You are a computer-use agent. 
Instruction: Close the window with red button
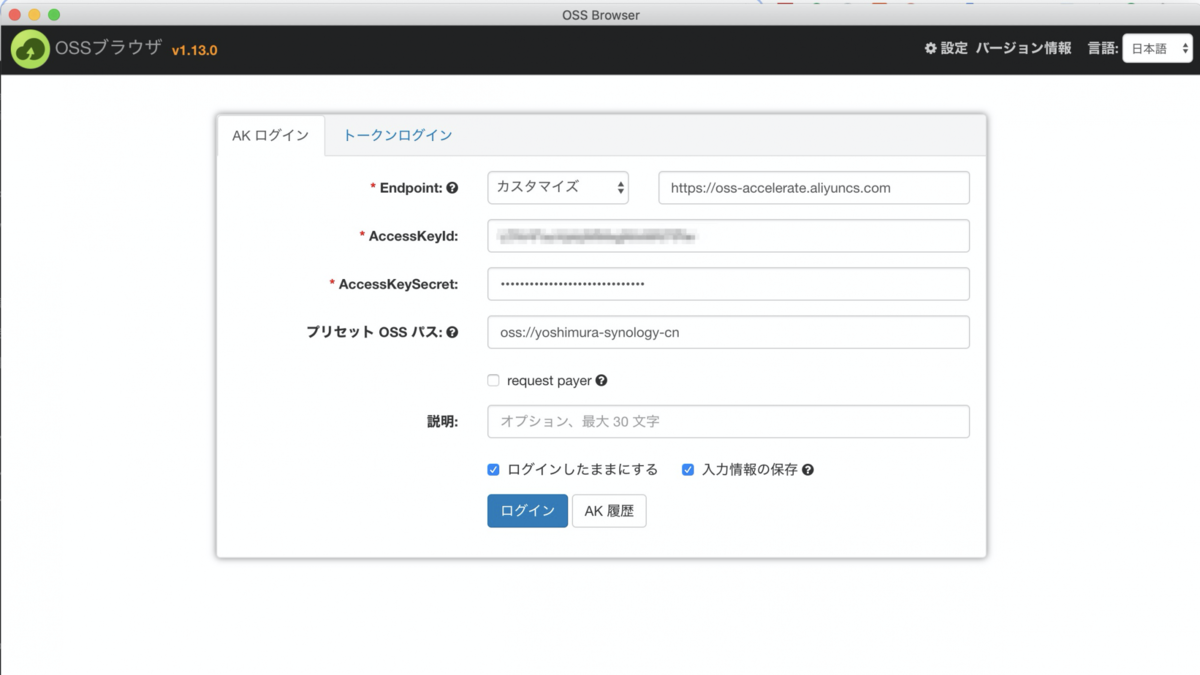[14, 15]
